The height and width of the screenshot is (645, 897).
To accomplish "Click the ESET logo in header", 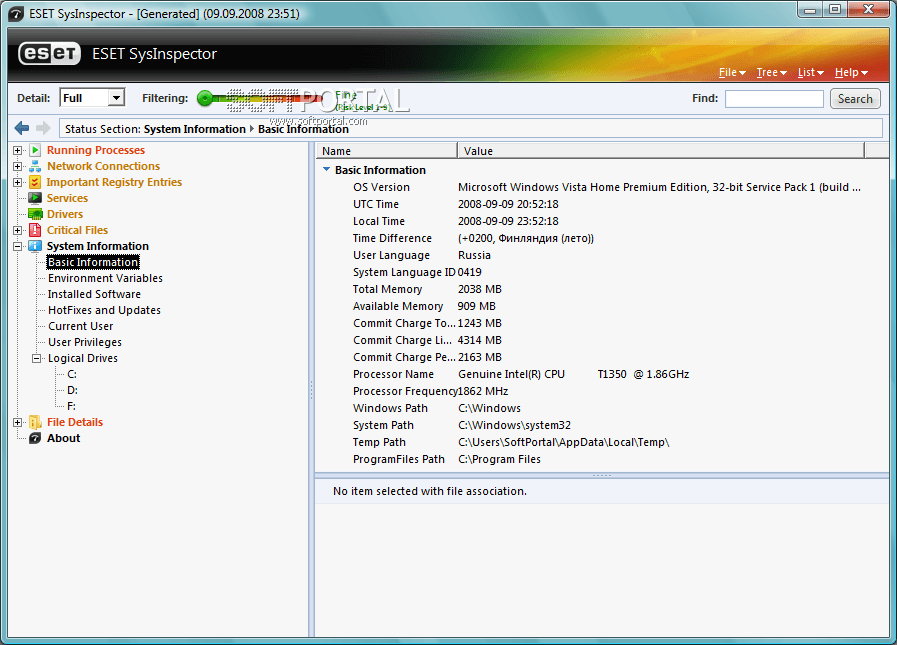I will (x=50, y=54).
